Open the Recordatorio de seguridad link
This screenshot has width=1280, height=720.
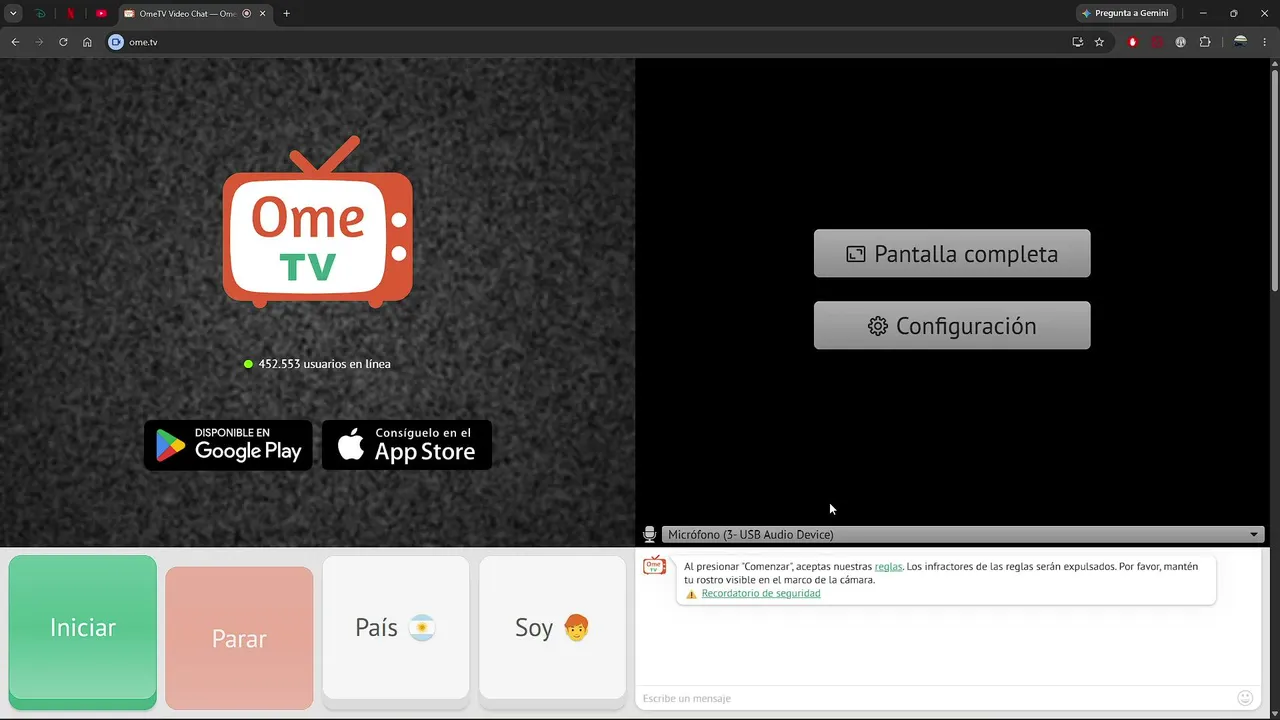[761, 594]
